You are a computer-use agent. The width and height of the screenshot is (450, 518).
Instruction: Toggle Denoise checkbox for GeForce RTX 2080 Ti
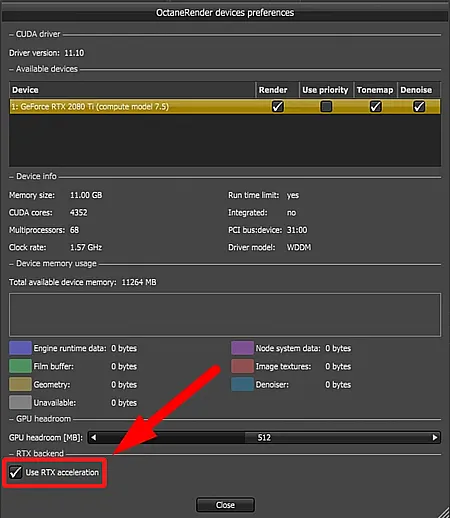point(419,107)
